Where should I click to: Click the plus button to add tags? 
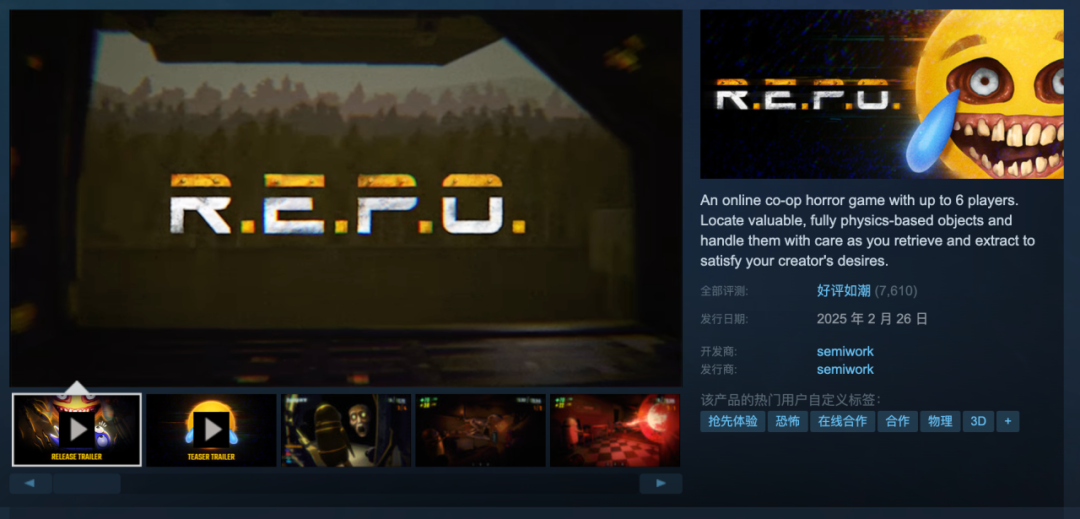tap(1008, 421)
